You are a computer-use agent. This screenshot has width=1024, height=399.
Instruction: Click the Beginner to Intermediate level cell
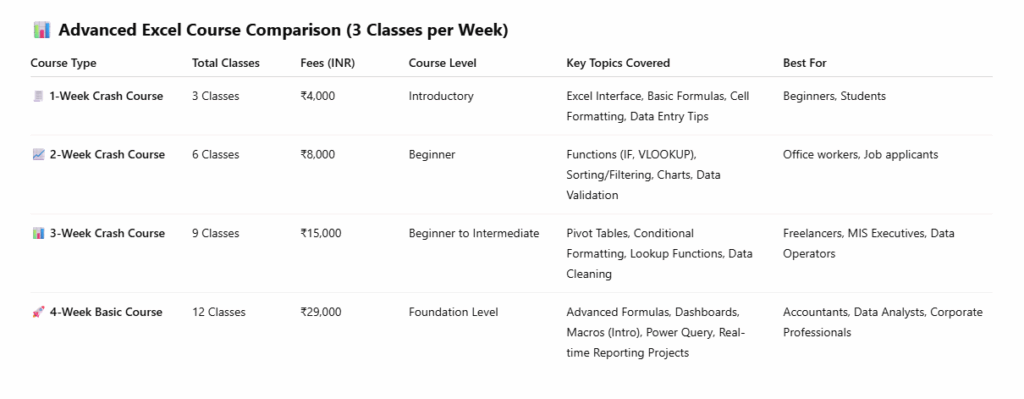pyautogui.click(x=474, y=233)
